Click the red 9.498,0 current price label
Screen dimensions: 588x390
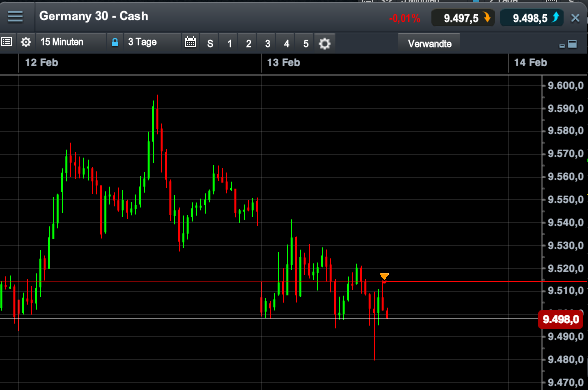[561, 320]
